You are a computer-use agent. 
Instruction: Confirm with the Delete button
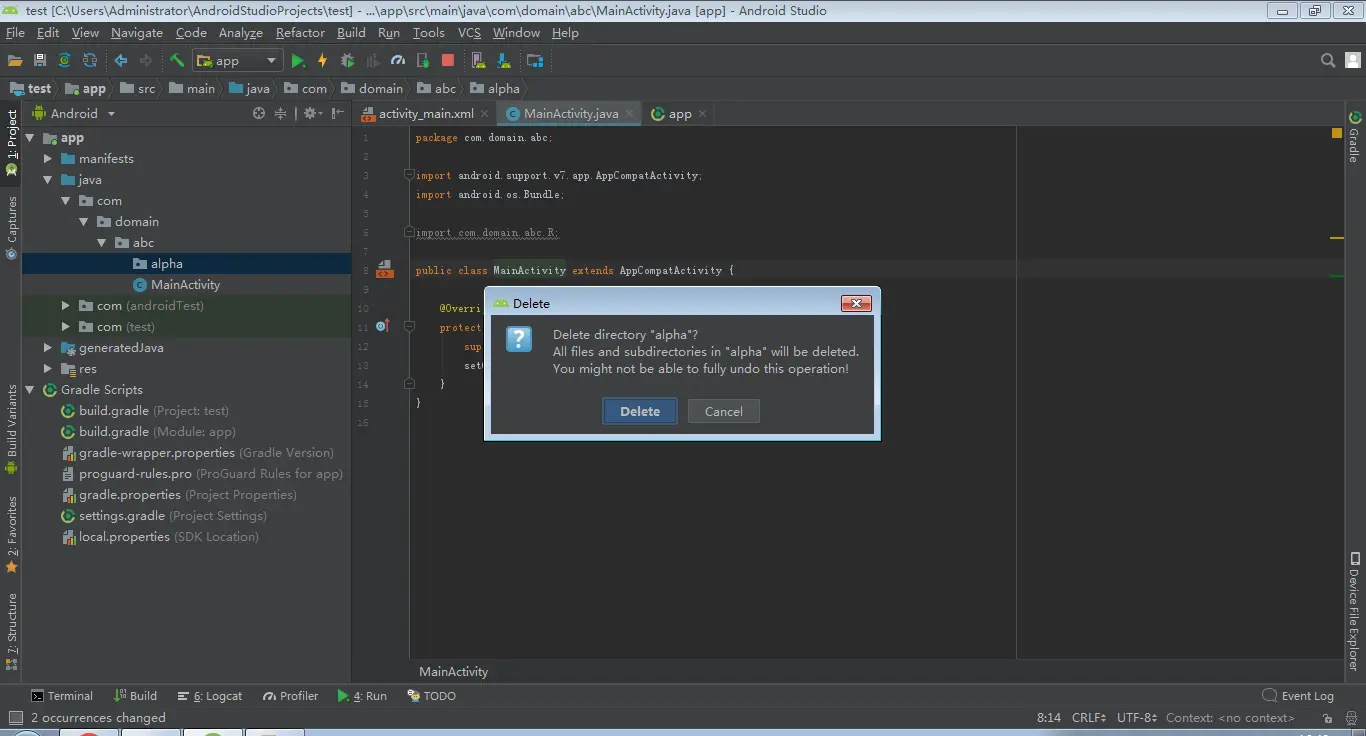click(640, 411)
